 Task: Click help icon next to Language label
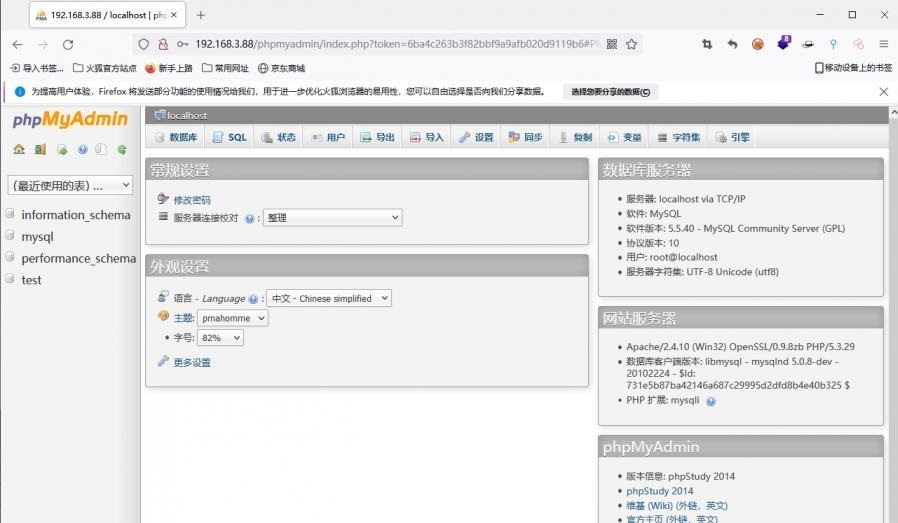[x=253, y=299]
